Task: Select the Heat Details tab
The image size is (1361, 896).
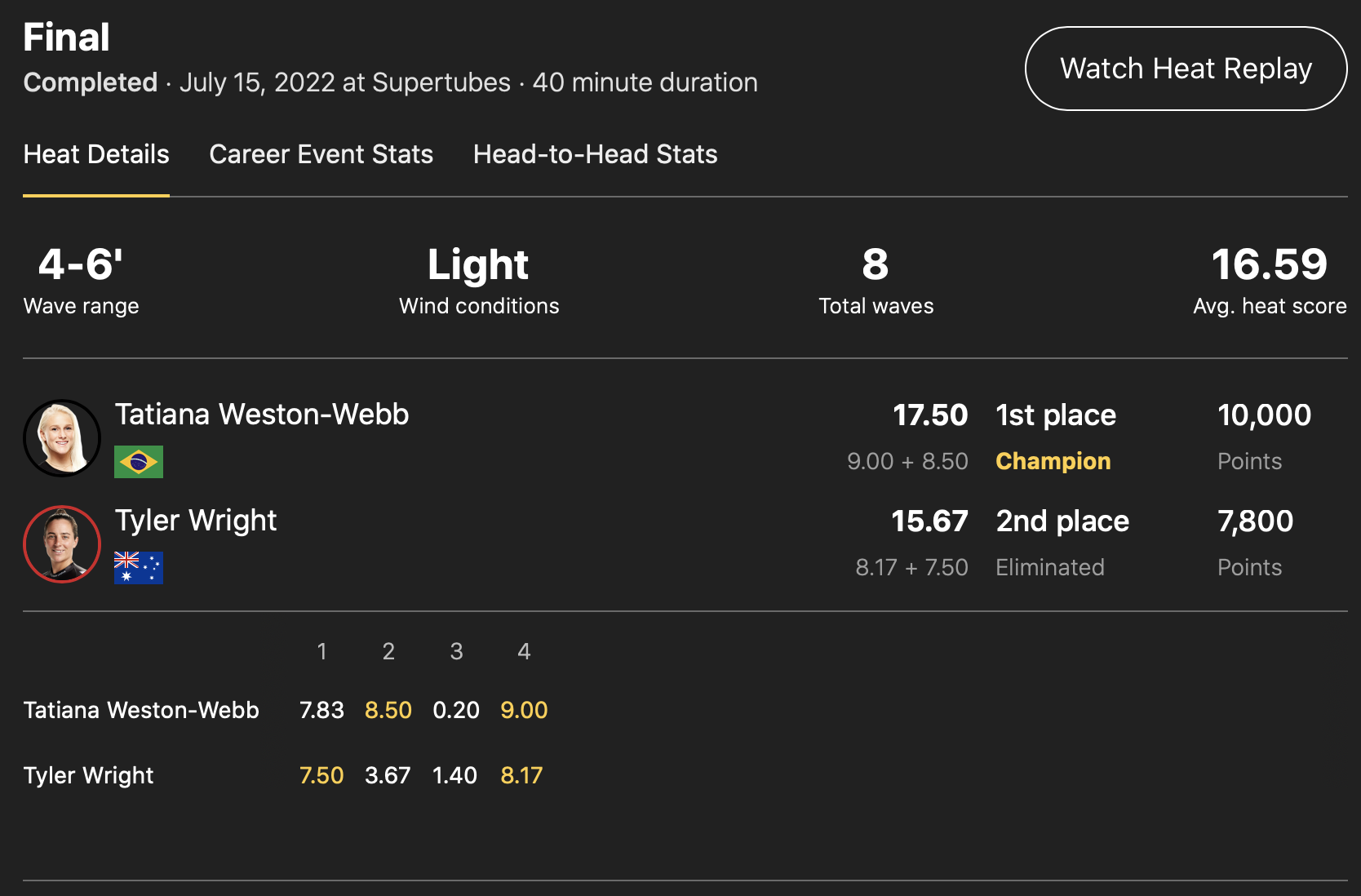Action: 96,154
